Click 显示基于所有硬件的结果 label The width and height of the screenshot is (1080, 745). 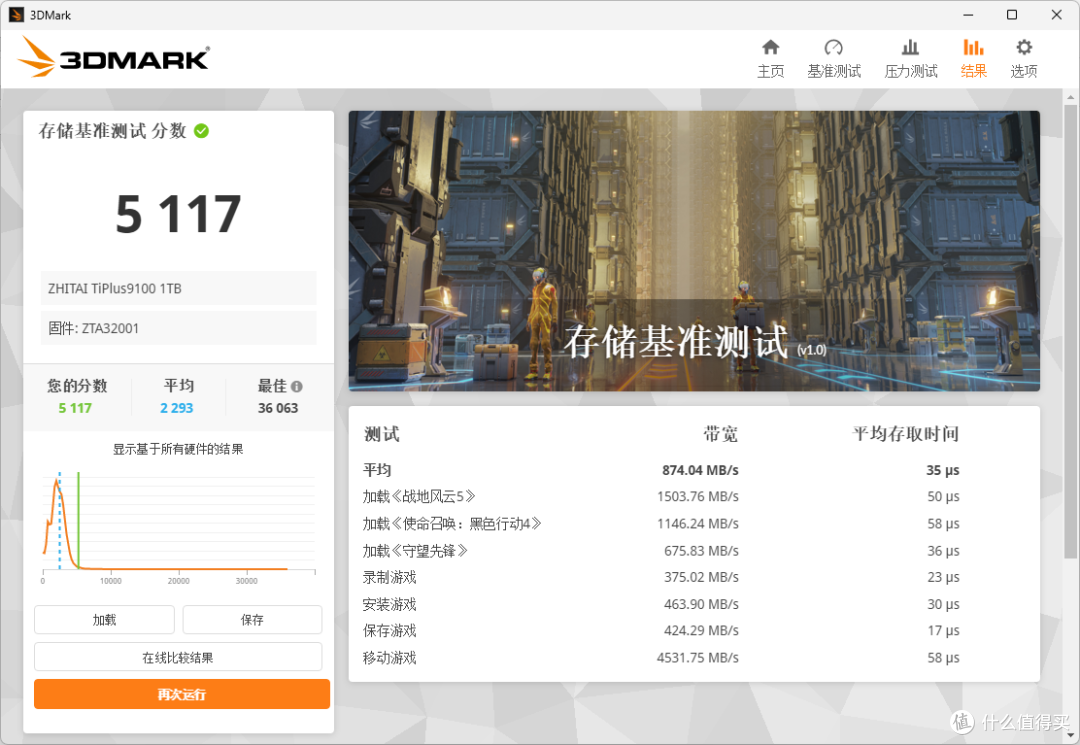(x=178, y=449)
